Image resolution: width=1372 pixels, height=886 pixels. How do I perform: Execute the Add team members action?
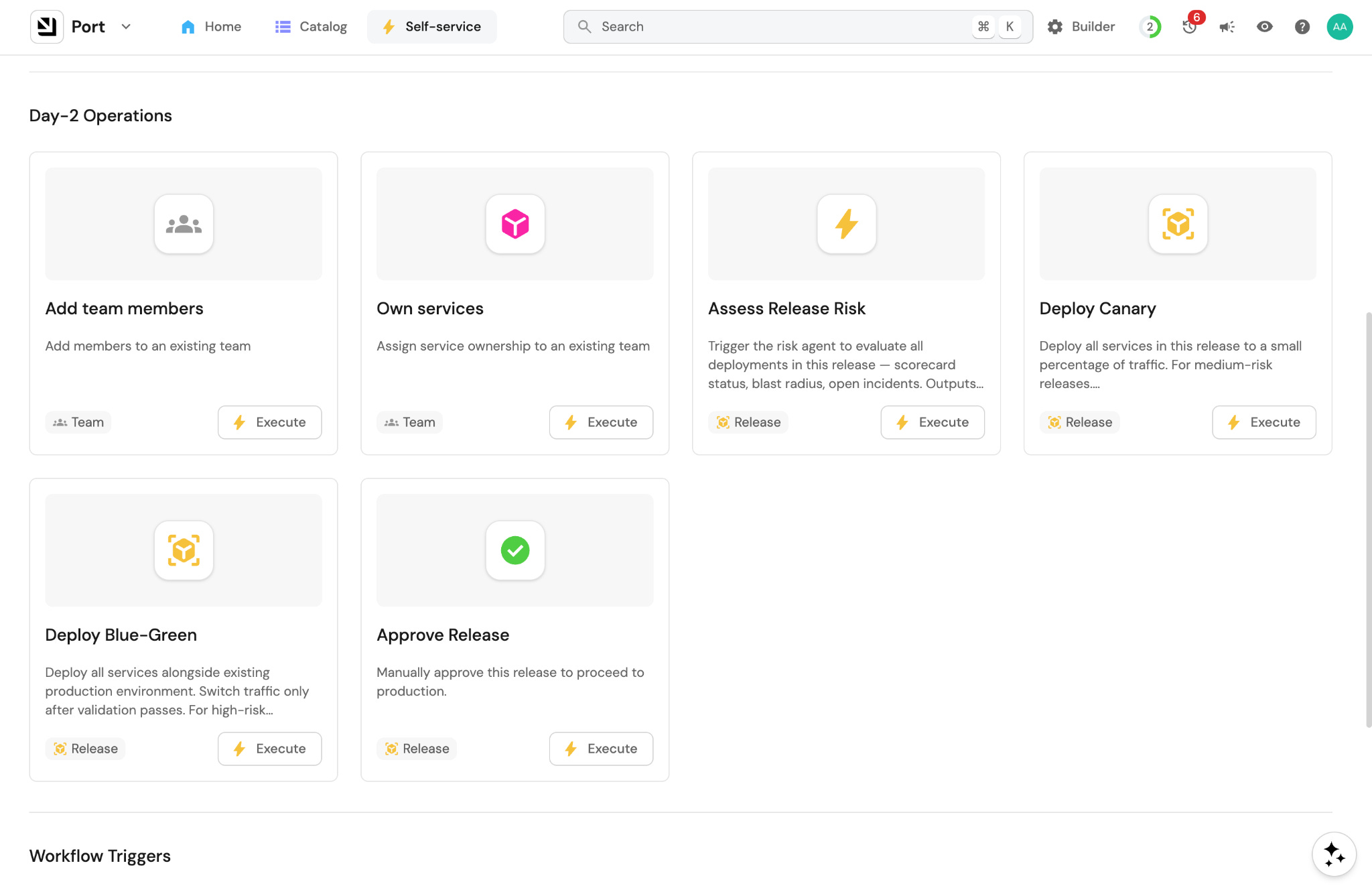tap(269, 422)
